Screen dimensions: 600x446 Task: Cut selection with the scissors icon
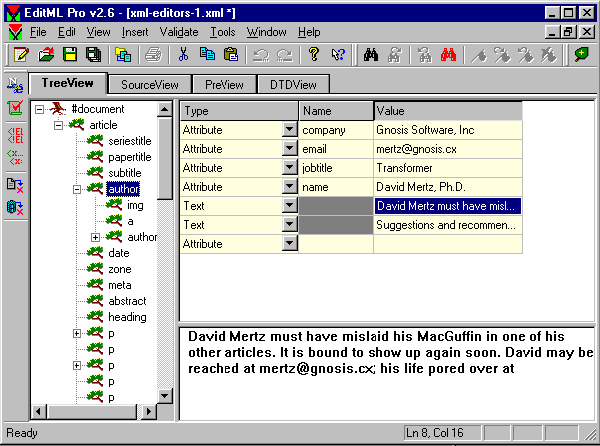pyautogui.click(x=184, y=54)
